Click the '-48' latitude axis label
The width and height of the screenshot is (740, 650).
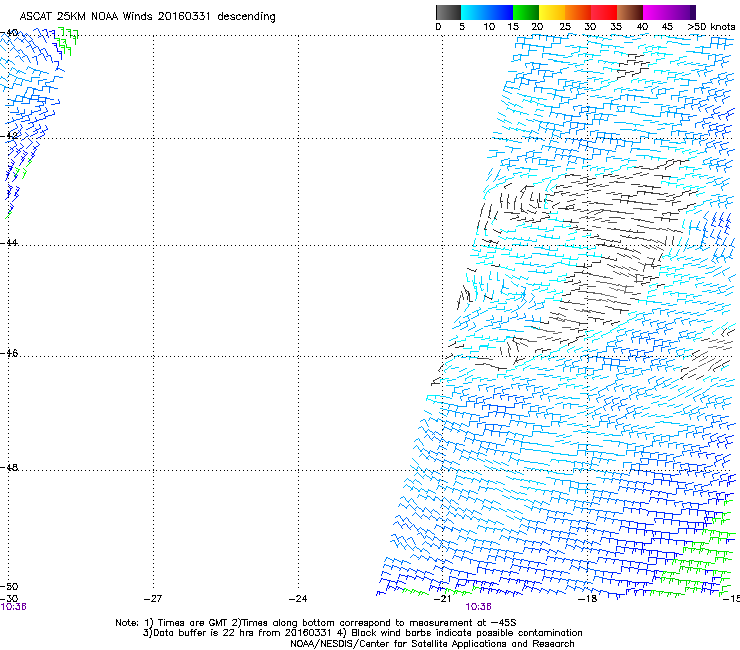[x=9, y=468]
